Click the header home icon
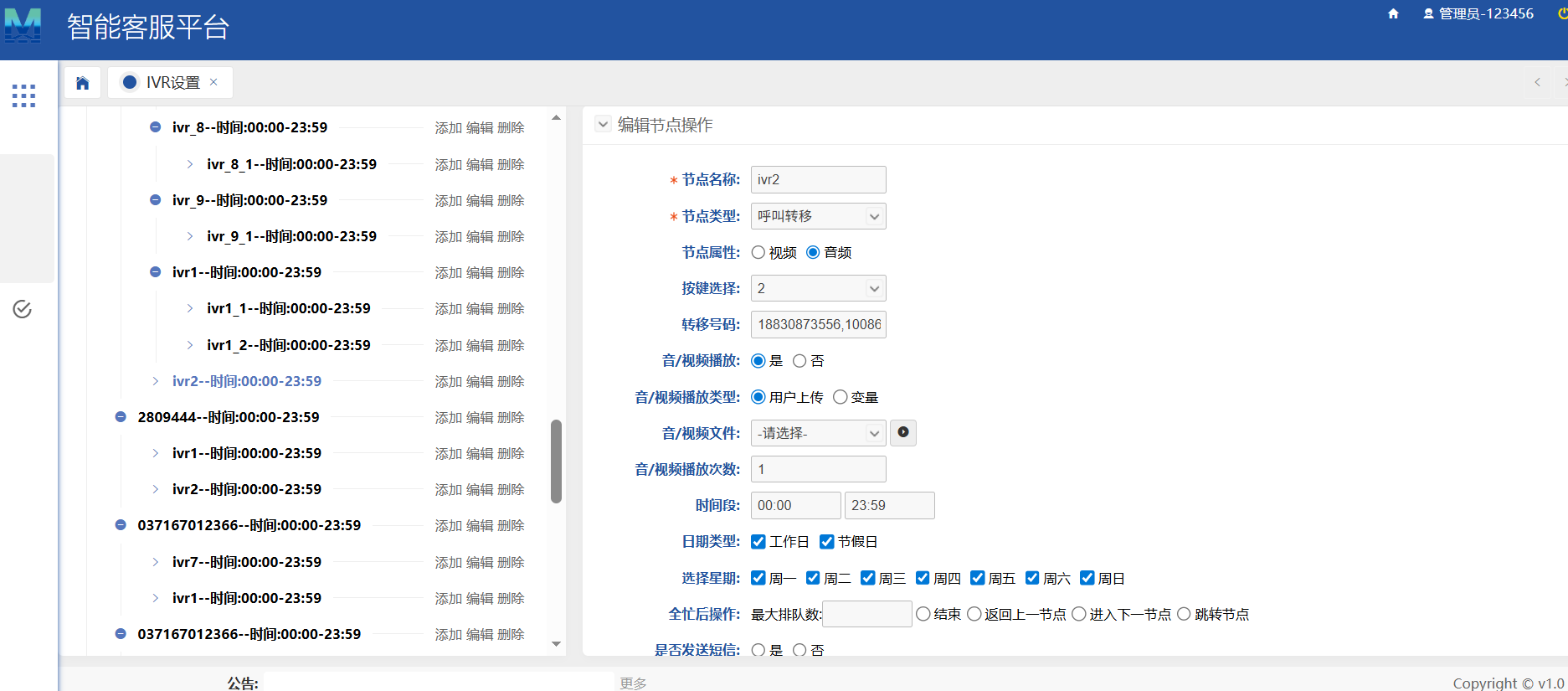The width and height of the screenshot is (1568, 691). click(x=1393, y=13)
